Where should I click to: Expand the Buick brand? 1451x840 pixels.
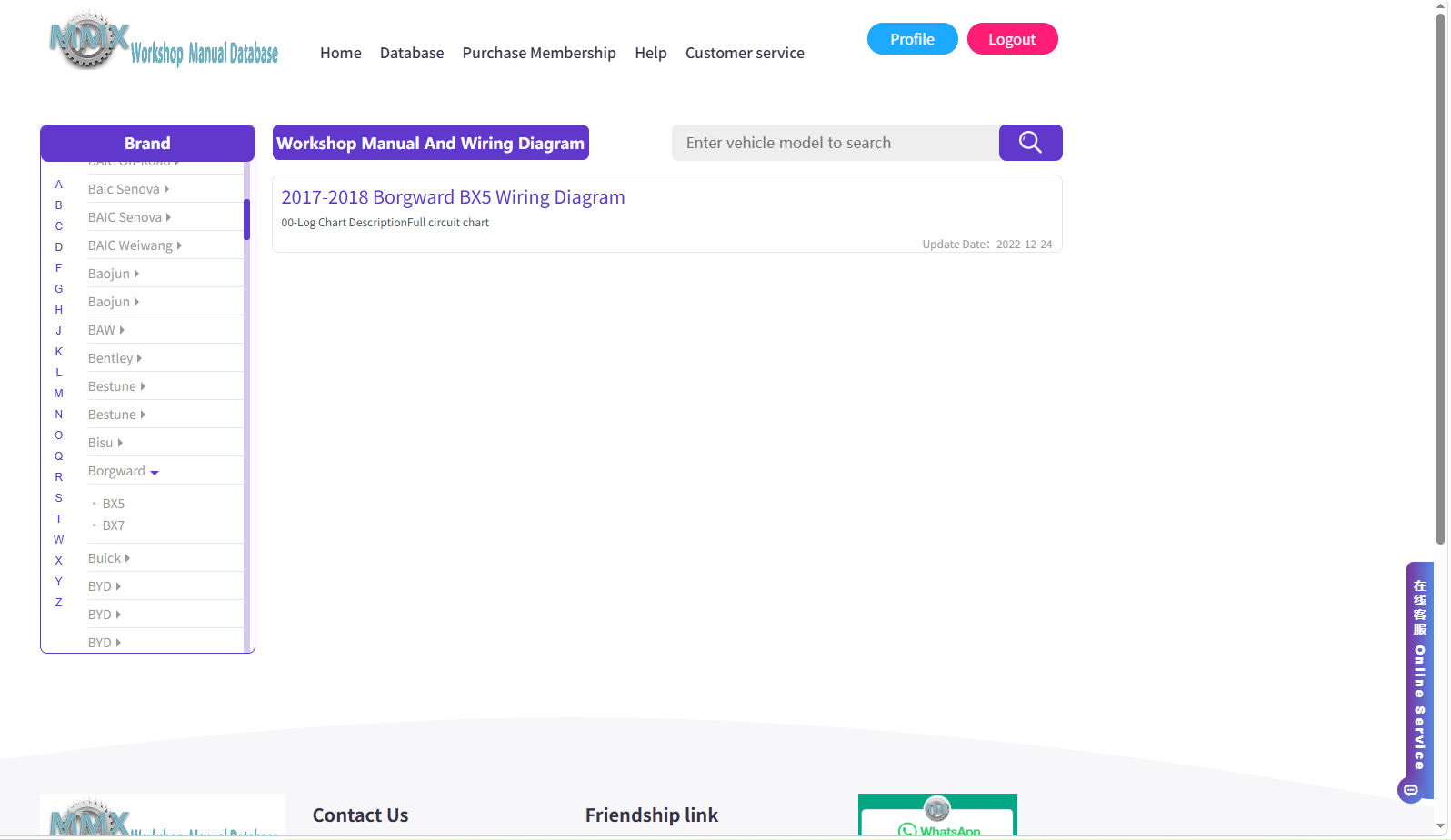pos(109,558)
